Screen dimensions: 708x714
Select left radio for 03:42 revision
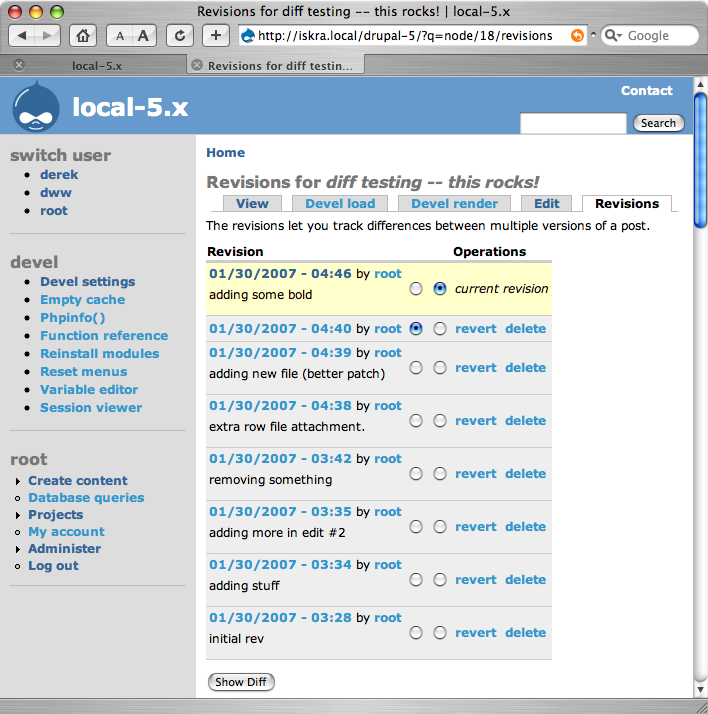pos(416,474)
